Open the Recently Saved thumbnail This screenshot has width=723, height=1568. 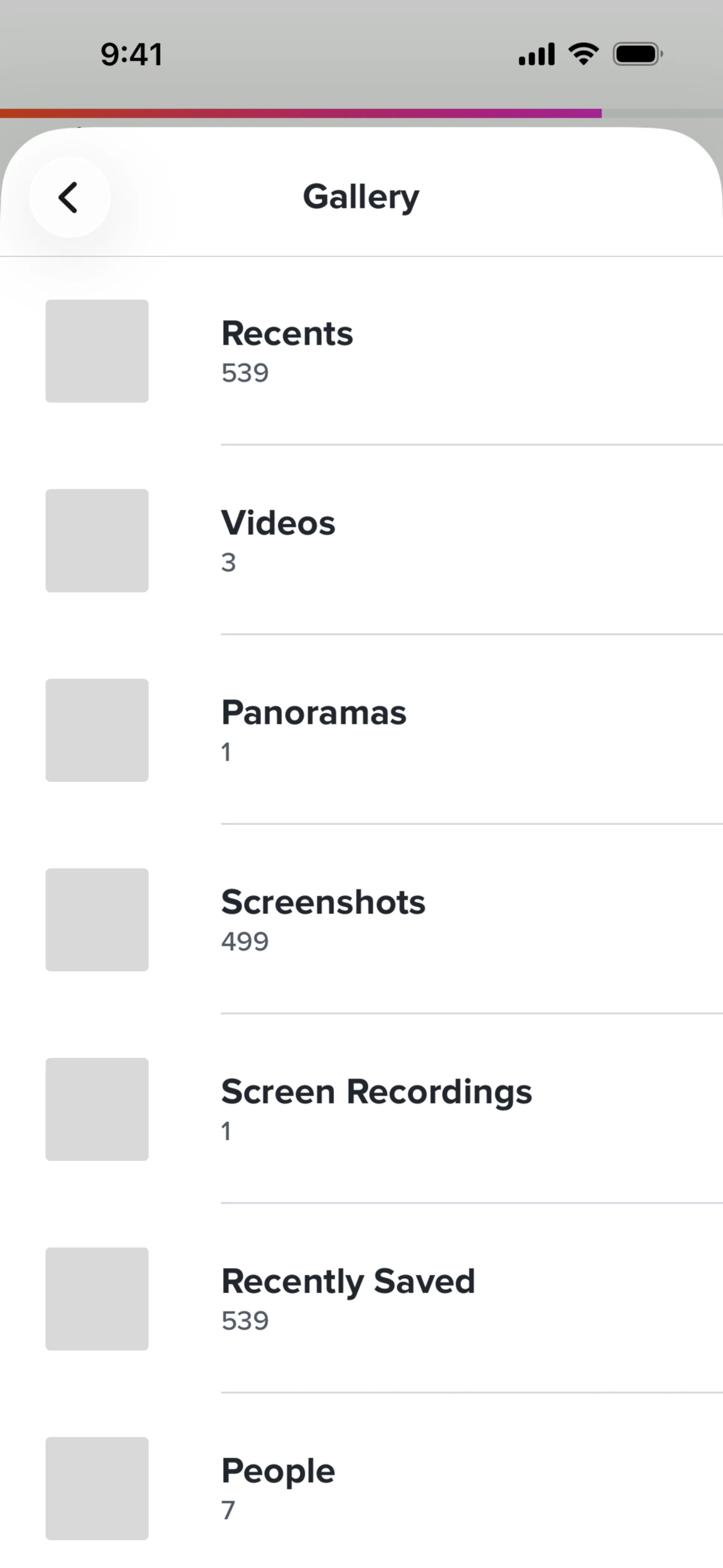point(97,1298)
